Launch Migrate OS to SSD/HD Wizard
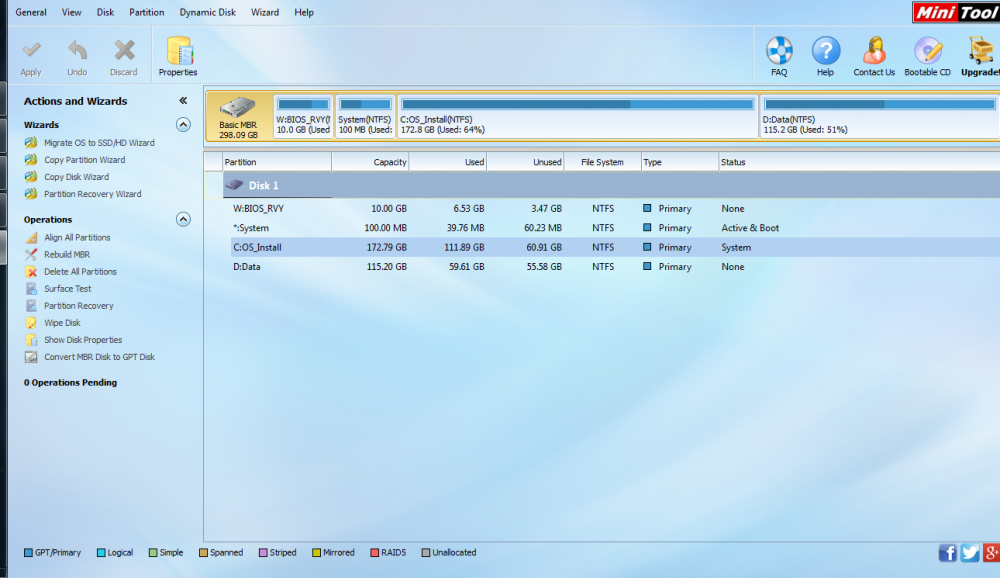 [x=99, y=143]
